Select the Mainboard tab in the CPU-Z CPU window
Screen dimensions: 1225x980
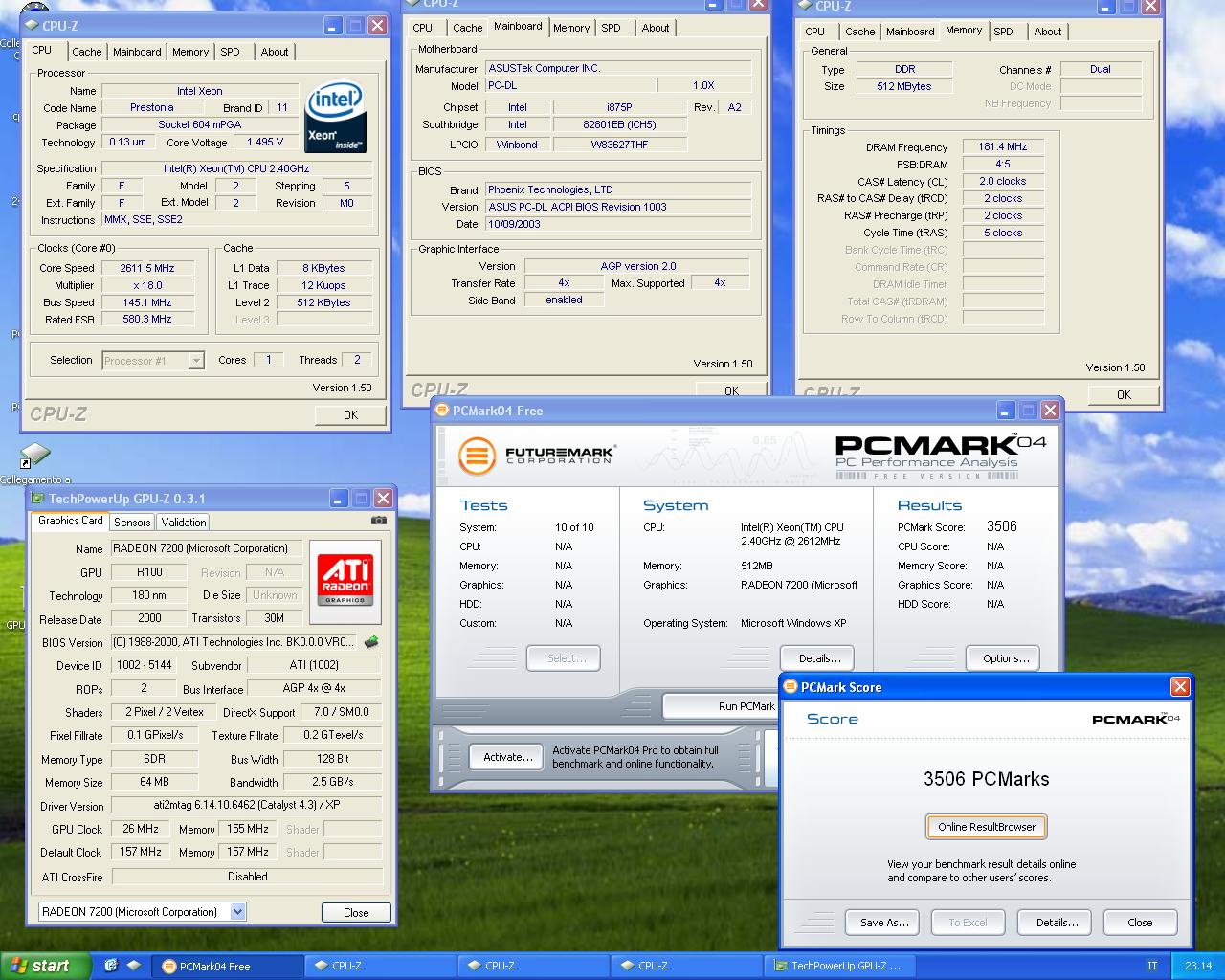pyautogui.click(x=137, y=52)
